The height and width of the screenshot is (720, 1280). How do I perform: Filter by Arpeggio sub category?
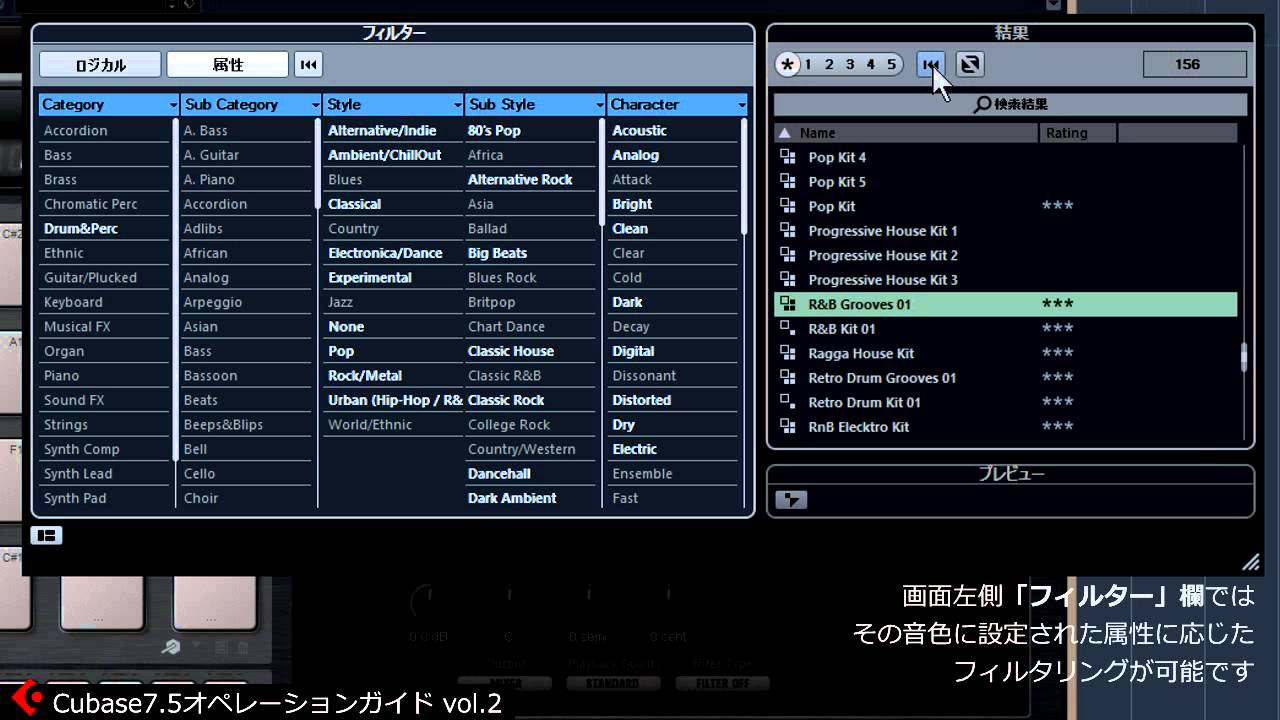(213, 302)
